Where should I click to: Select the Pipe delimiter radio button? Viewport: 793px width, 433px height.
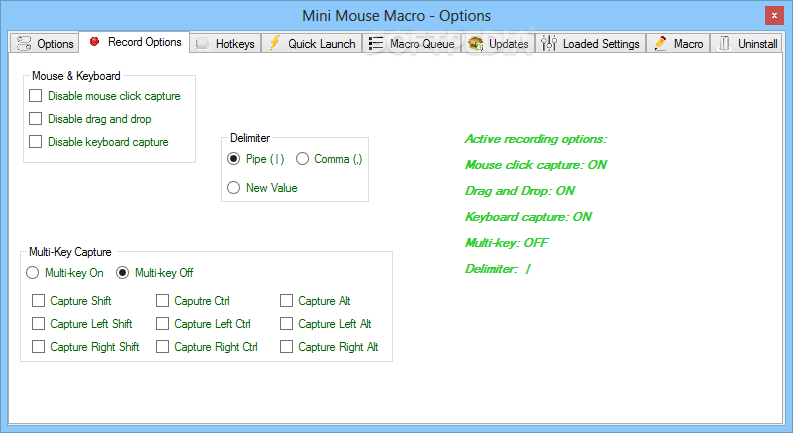(x=233, y=159)
